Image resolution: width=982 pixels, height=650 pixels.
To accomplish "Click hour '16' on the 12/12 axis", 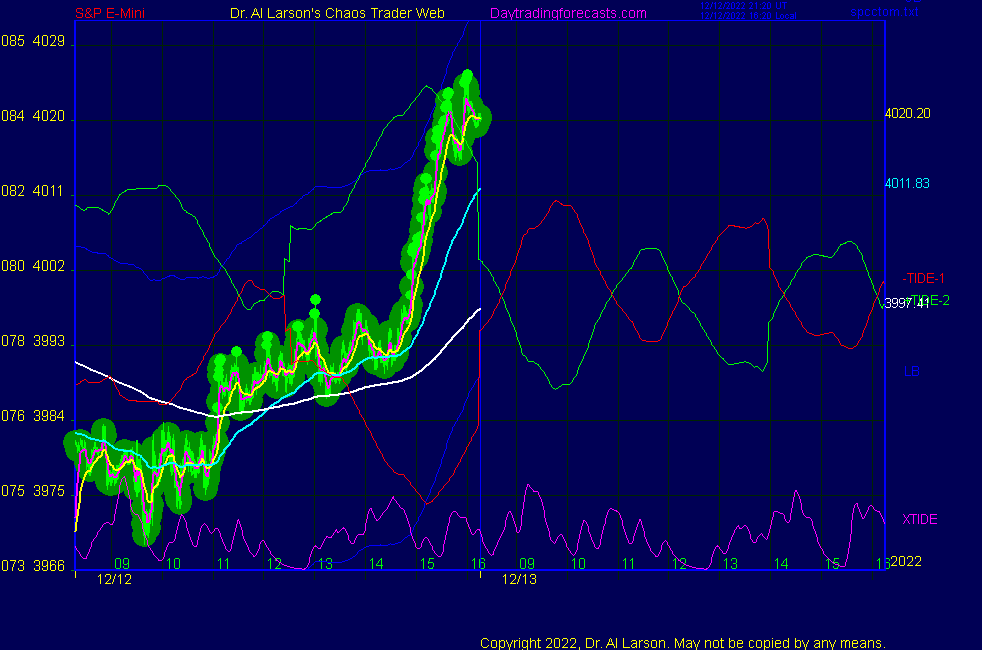I will (x=478, y=564).
